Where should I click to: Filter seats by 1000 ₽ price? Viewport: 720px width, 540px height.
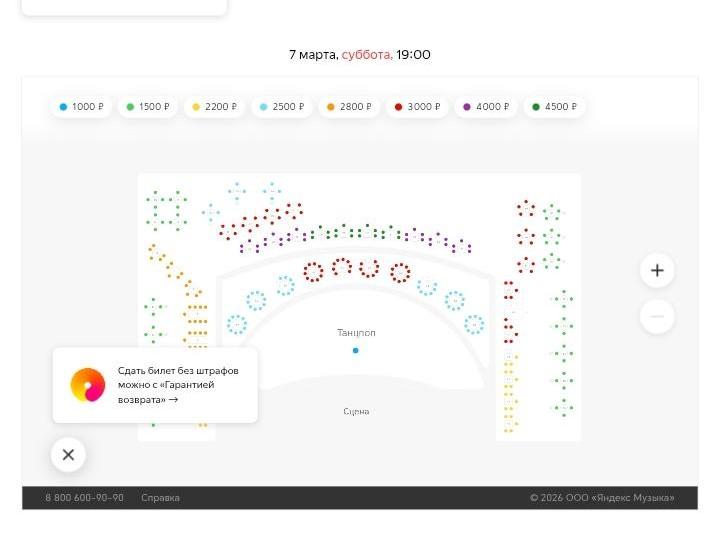point(82,107)
